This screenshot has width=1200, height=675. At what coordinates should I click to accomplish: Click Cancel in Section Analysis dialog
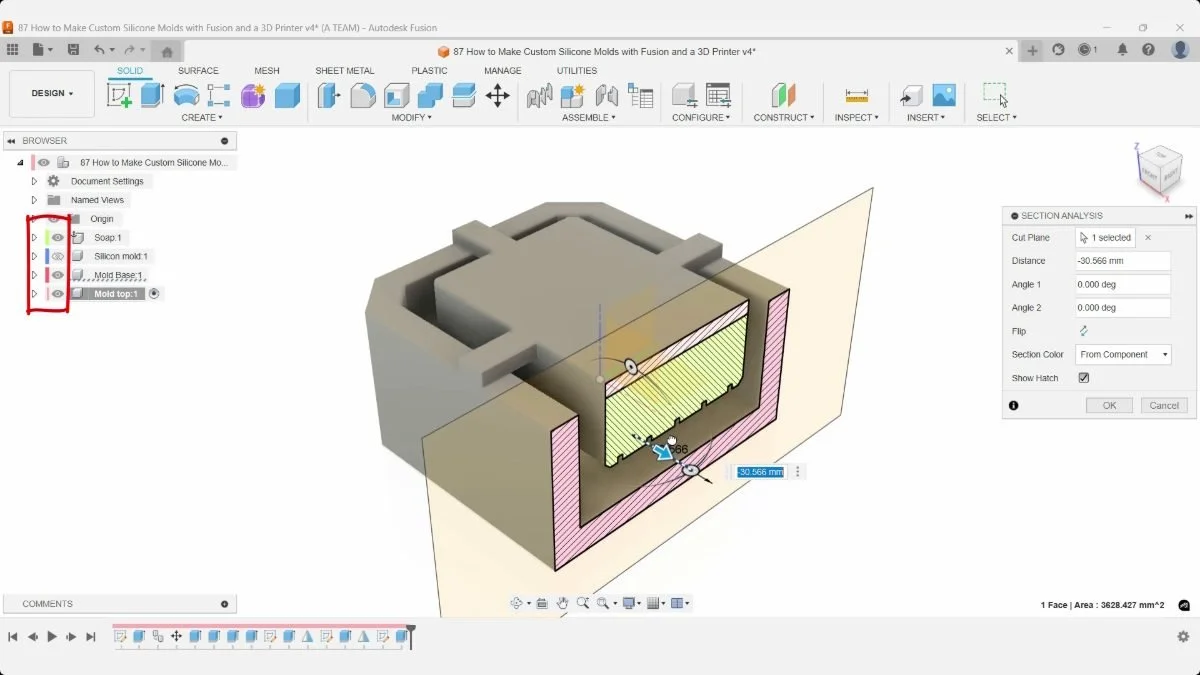pos(1164,405)
